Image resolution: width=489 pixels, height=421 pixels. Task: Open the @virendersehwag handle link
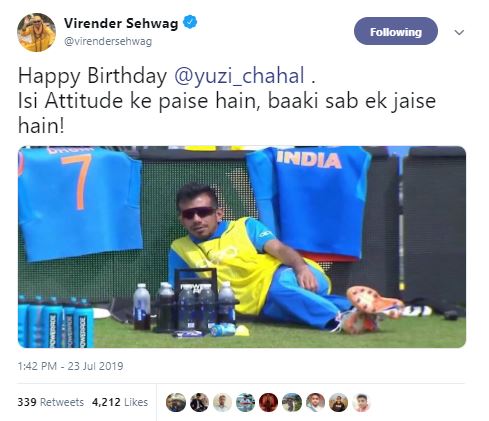point(108,42)
